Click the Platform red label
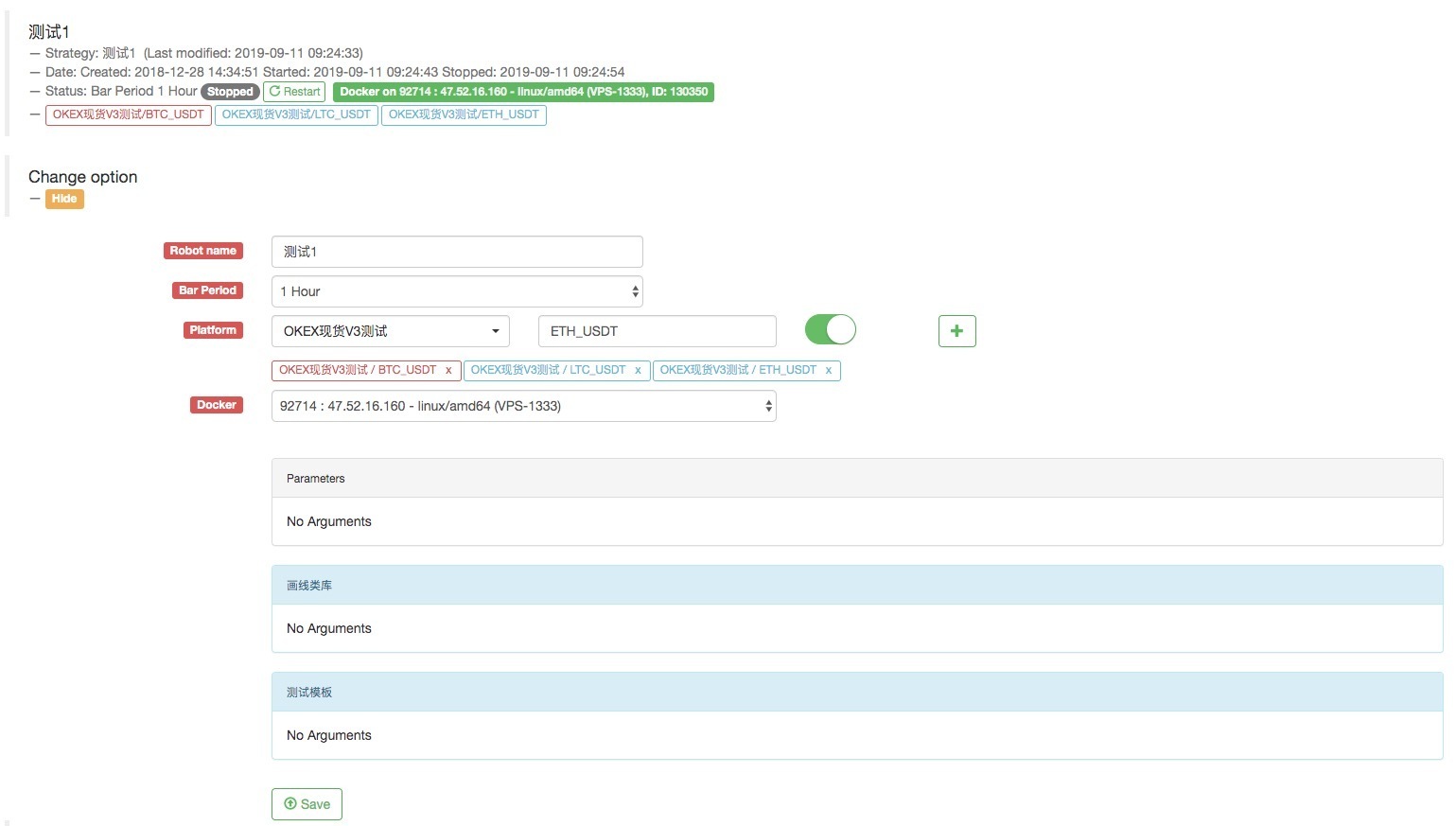 (213, 330)
